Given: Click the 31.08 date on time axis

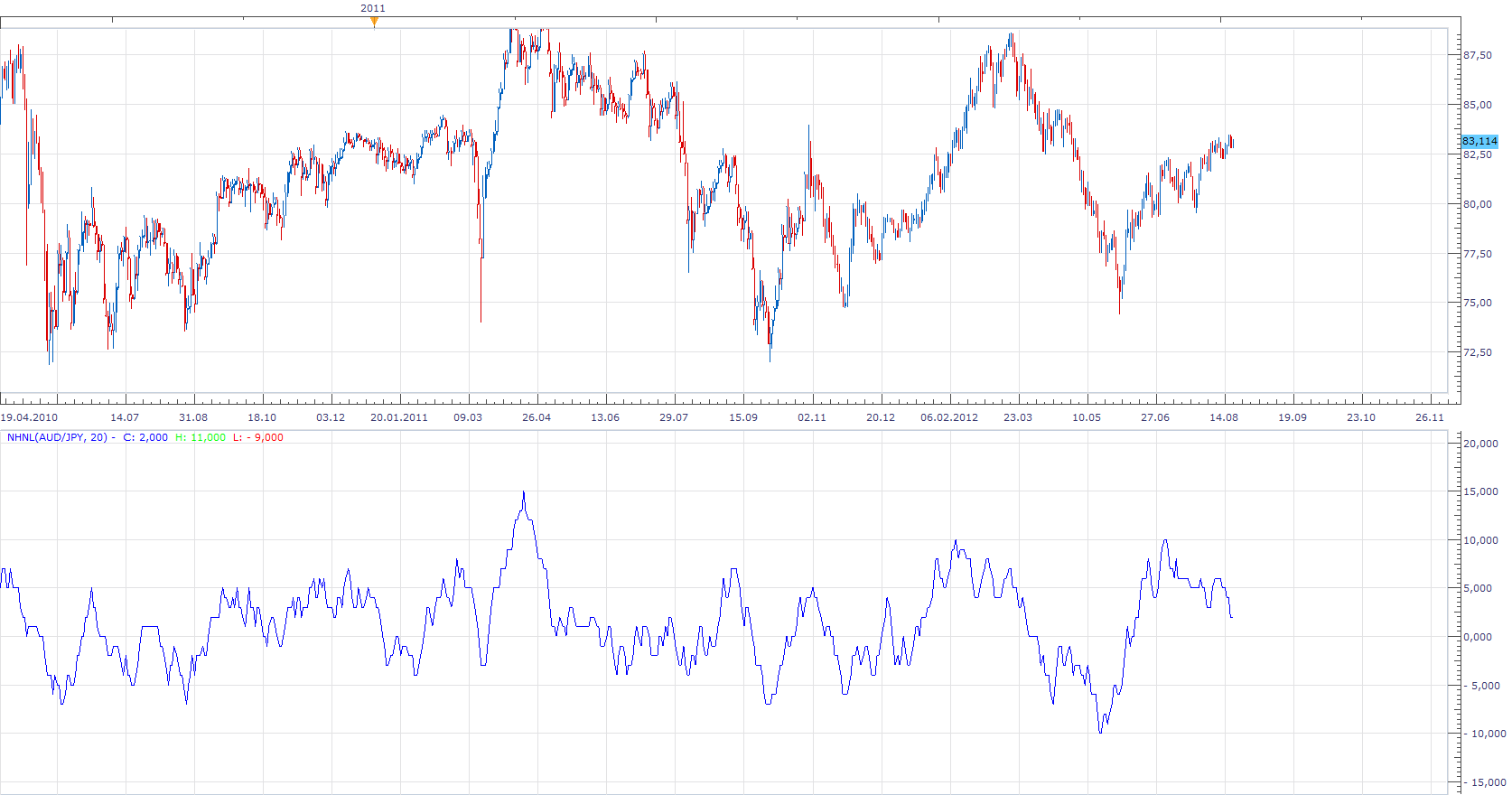Looking at the screenshot, I should 193,417.
